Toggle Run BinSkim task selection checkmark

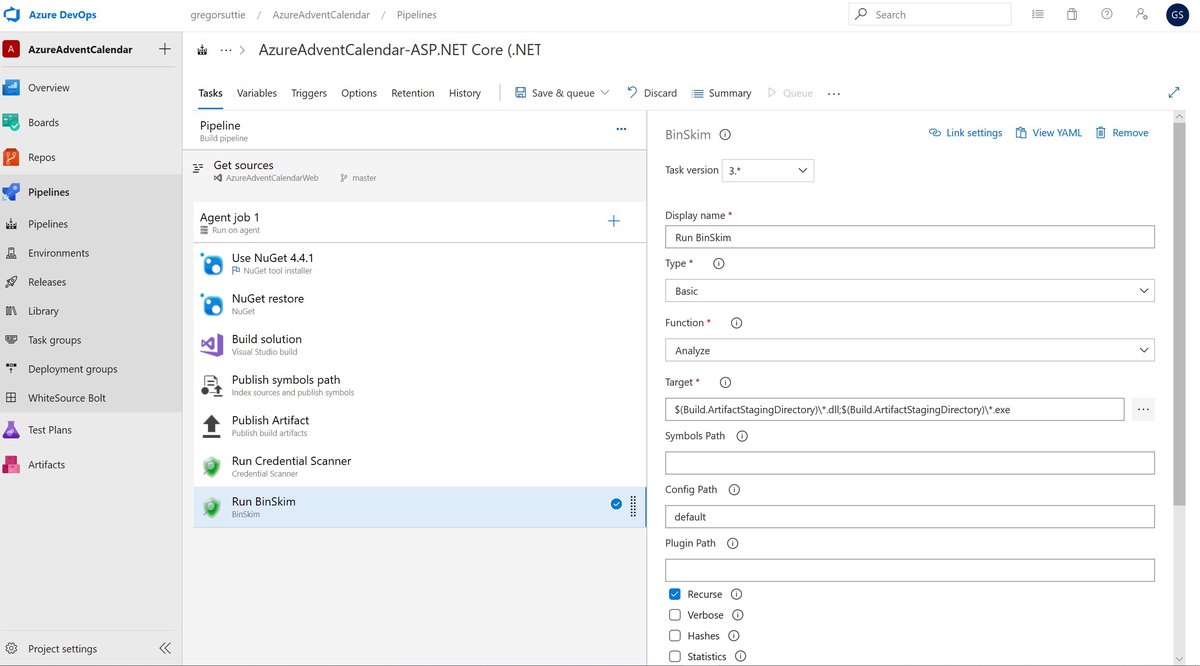616,504
